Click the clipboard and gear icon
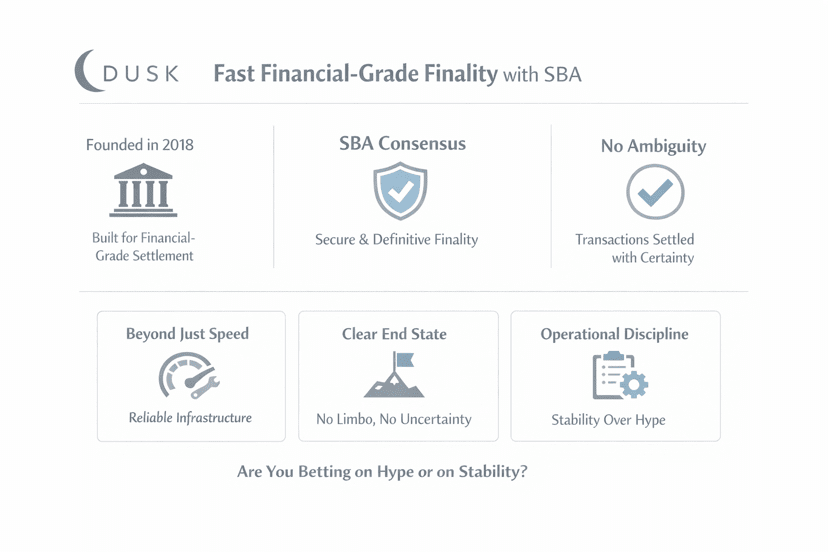Screen dimensions: 828x552 coord(619,377)
